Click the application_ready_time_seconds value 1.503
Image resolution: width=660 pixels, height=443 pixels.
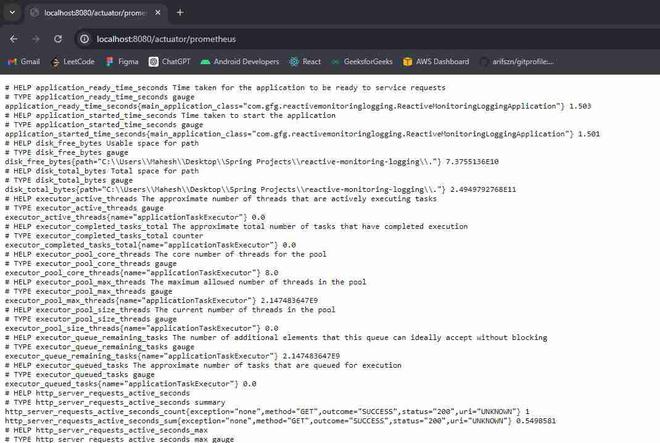click(x=580, y=106)
